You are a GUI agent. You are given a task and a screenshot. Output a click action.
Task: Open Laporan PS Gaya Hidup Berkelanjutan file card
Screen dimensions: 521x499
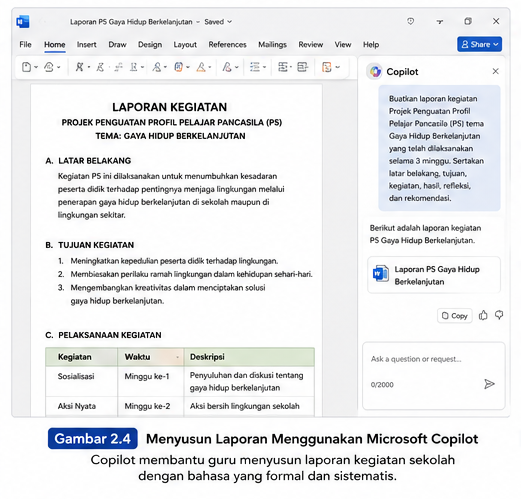click(434, 275)
